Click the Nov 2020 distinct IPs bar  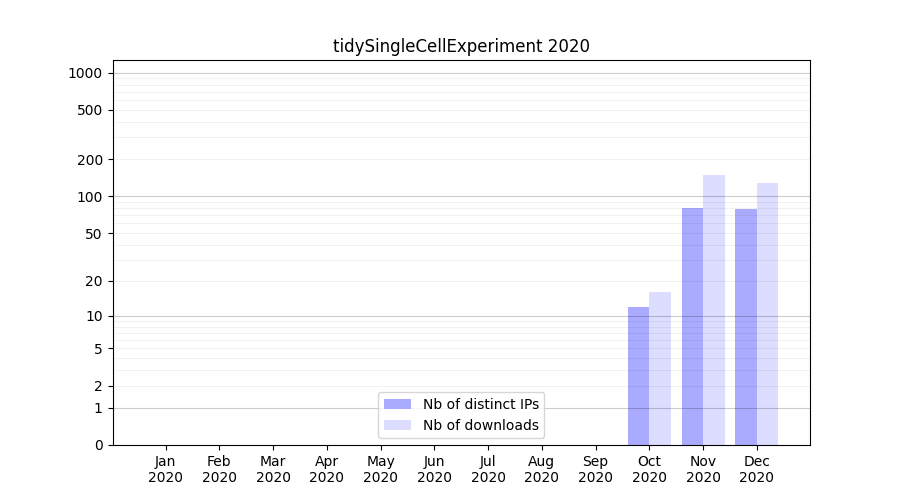[x=692, y=327]
